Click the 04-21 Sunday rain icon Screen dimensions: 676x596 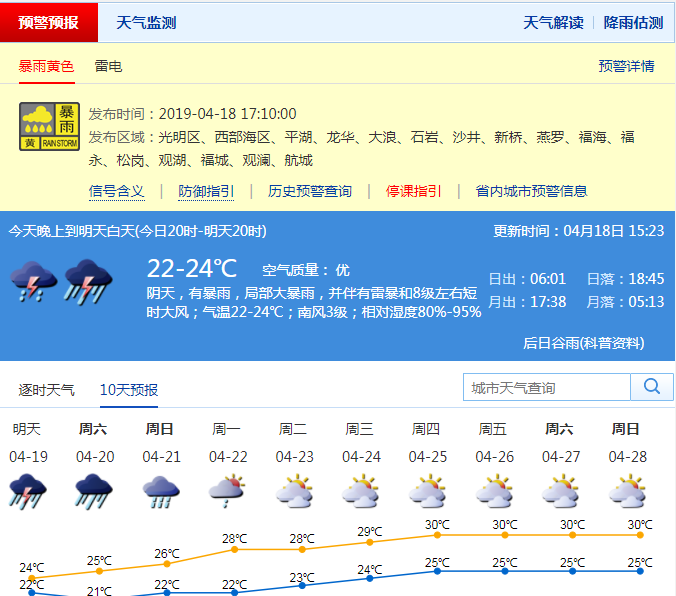(x=160, y=490)
